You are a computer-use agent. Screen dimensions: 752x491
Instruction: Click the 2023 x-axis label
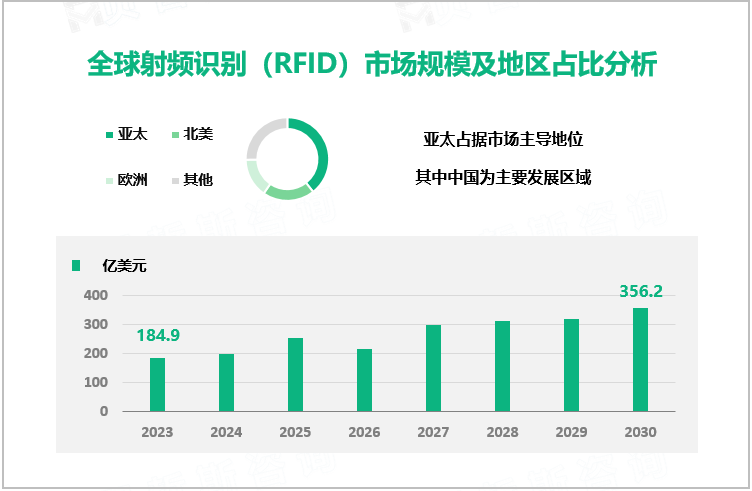(x=157, y=433)
